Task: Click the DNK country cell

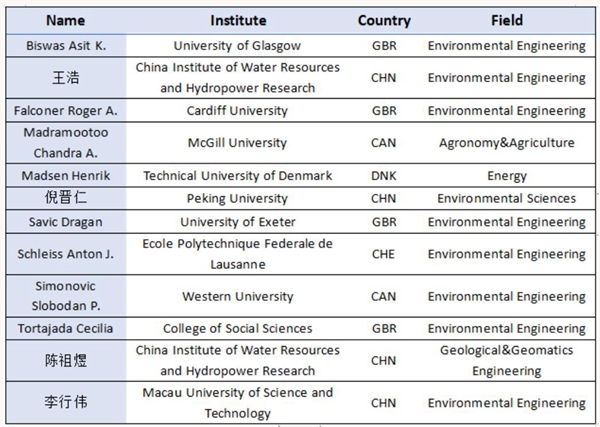Action: 384,175
